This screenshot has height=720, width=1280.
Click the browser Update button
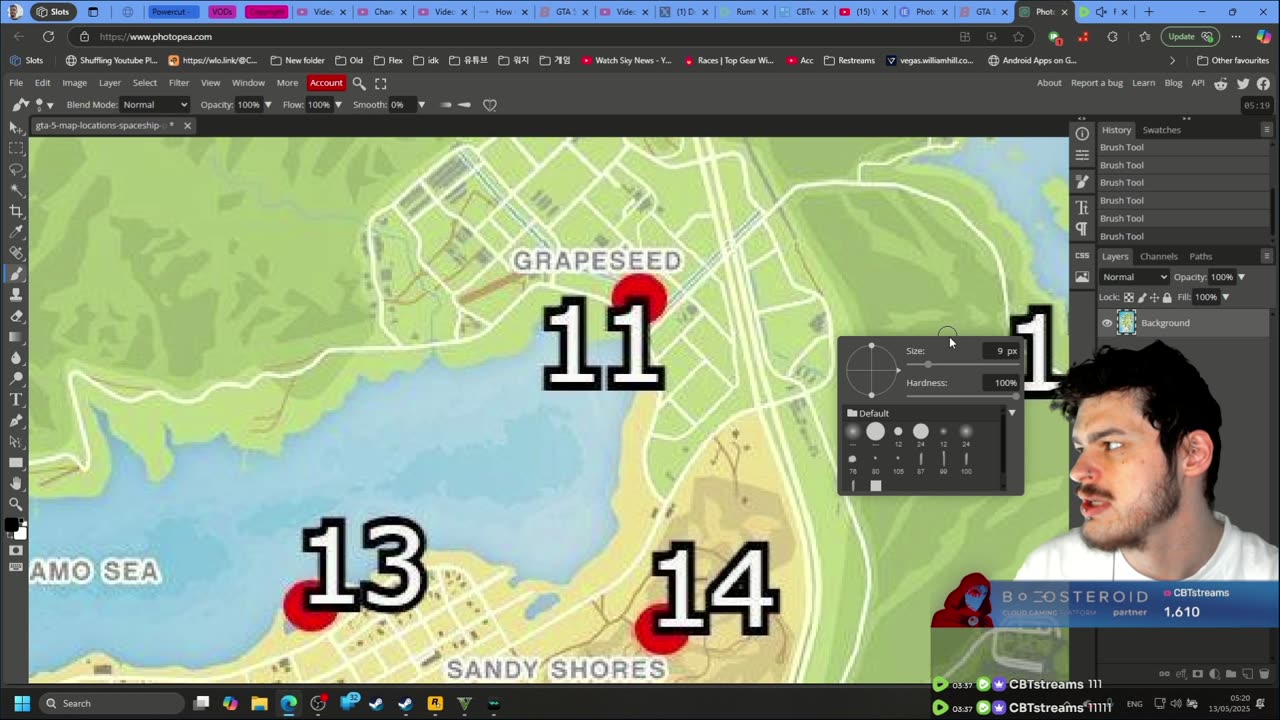pos(1190,37)
